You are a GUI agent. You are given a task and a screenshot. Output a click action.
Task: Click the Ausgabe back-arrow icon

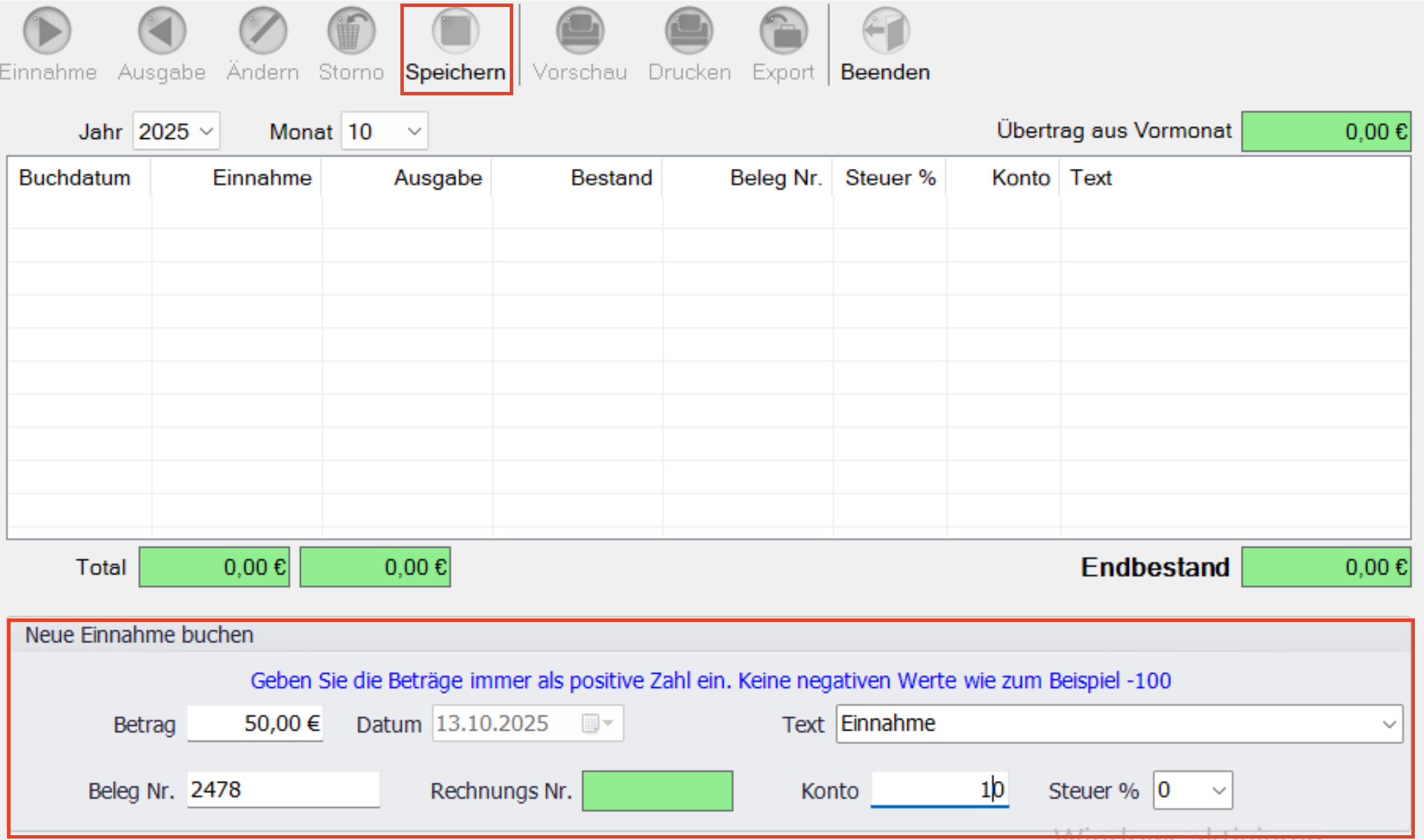pyautogui.click(x=162, y=32)
